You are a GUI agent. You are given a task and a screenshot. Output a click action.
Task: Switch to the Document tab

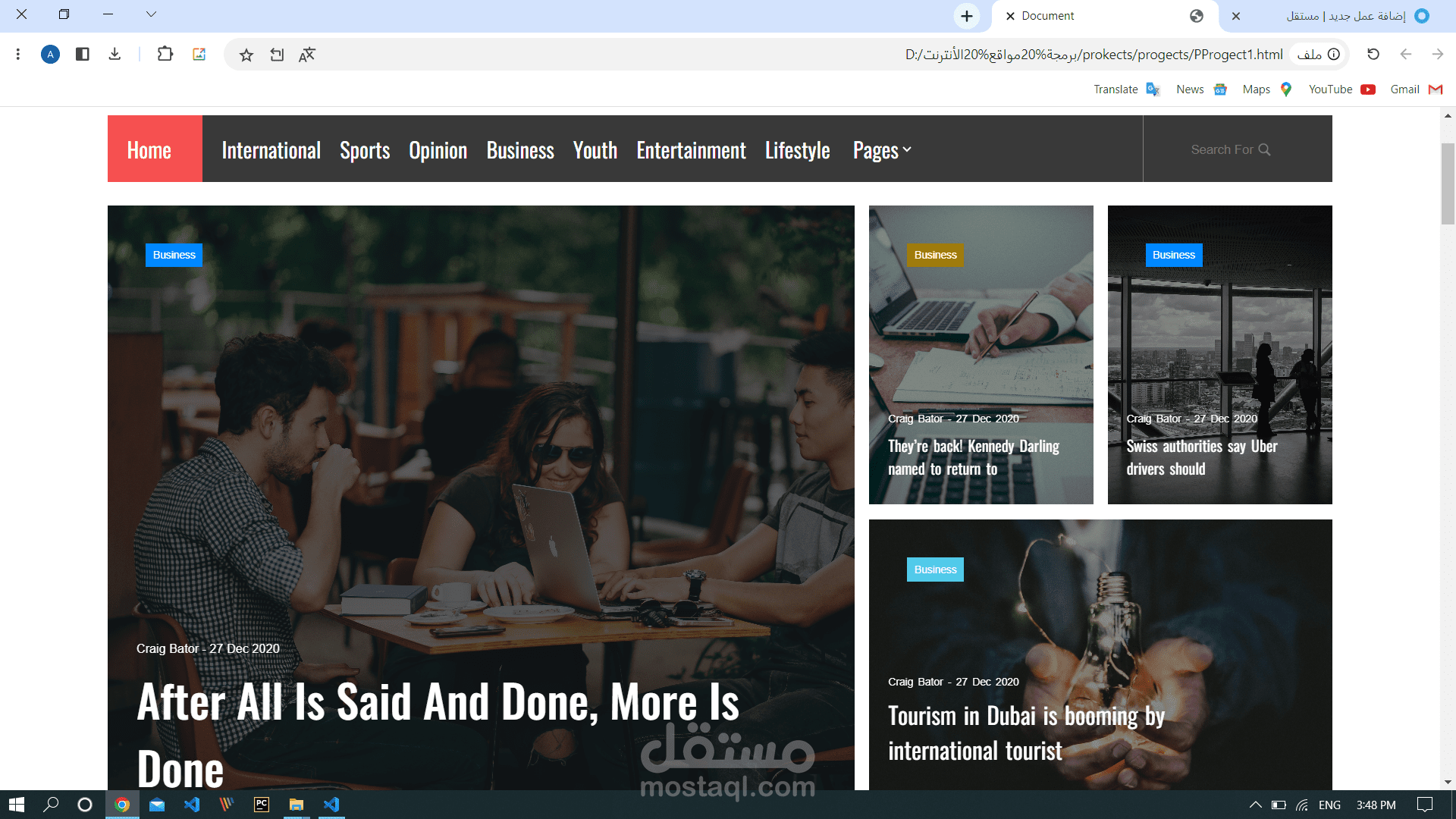pyautogui.click(x=1047, y=16)
